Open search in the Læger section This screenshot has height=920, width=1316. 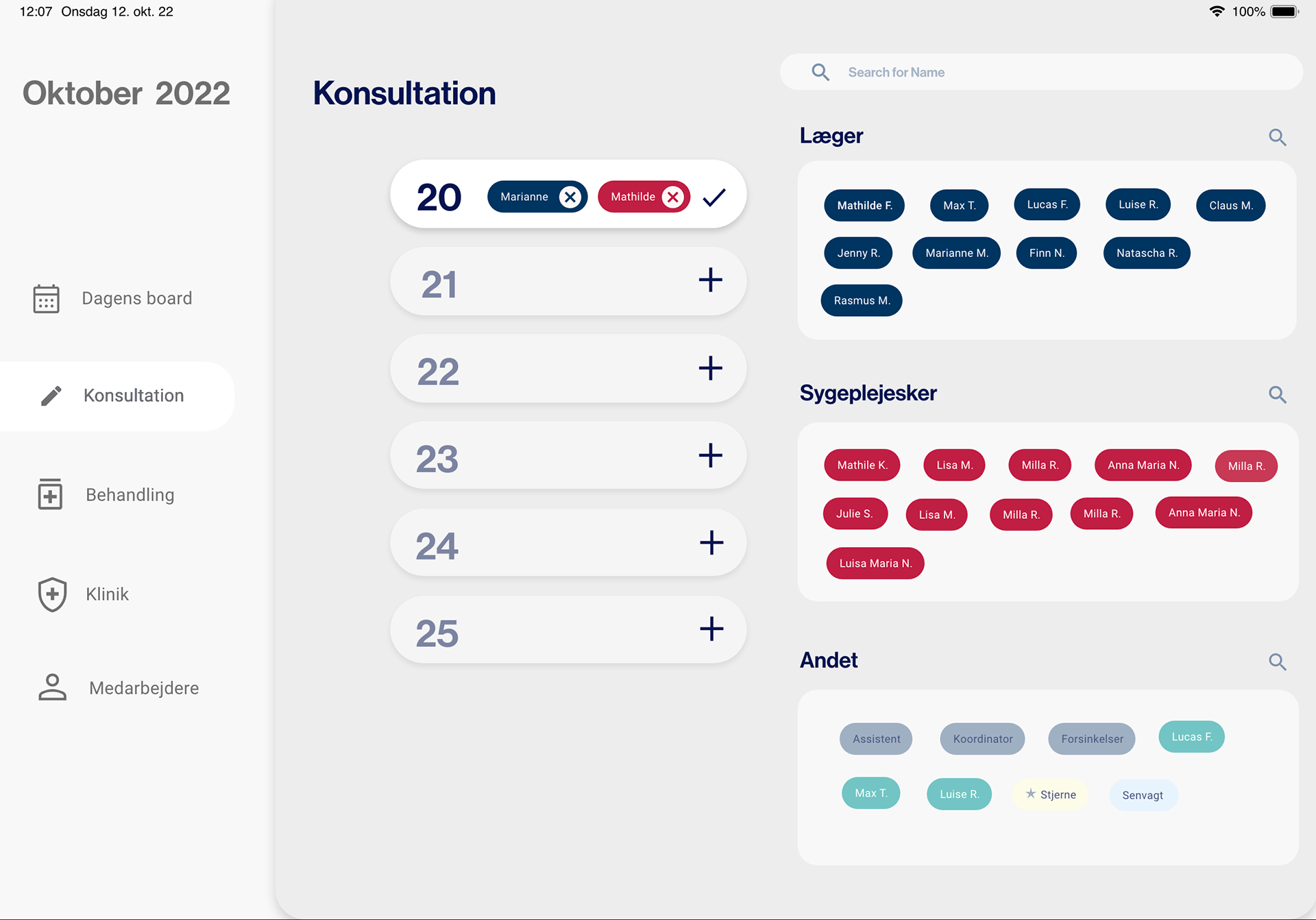point(1277,137)
